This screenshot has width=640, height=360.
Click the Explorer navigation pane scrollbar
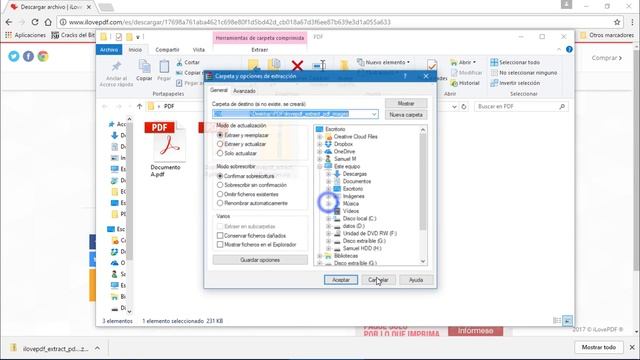tap(129, 215)
